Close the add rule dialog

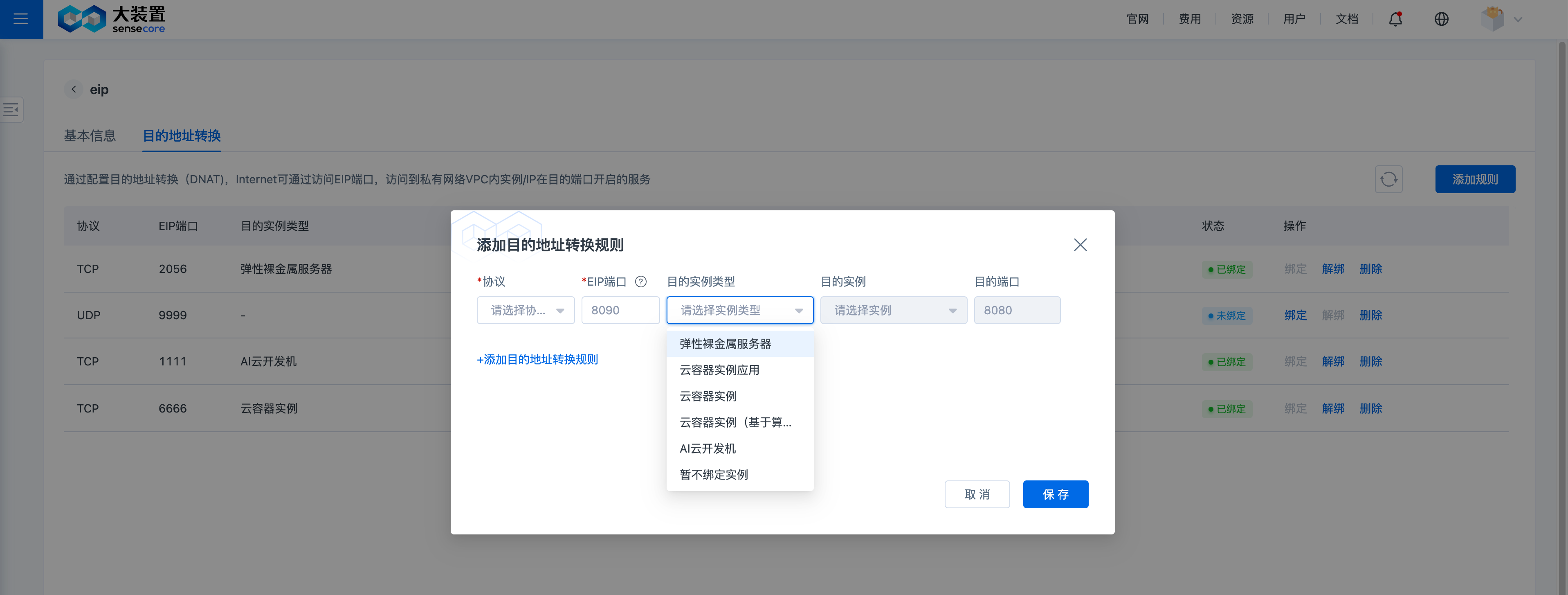tap(1080, 245)
